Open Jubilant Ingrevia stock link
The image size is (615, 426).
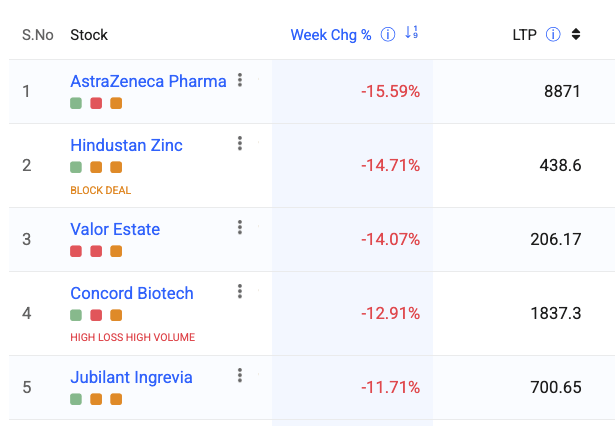tap(131, 377)
